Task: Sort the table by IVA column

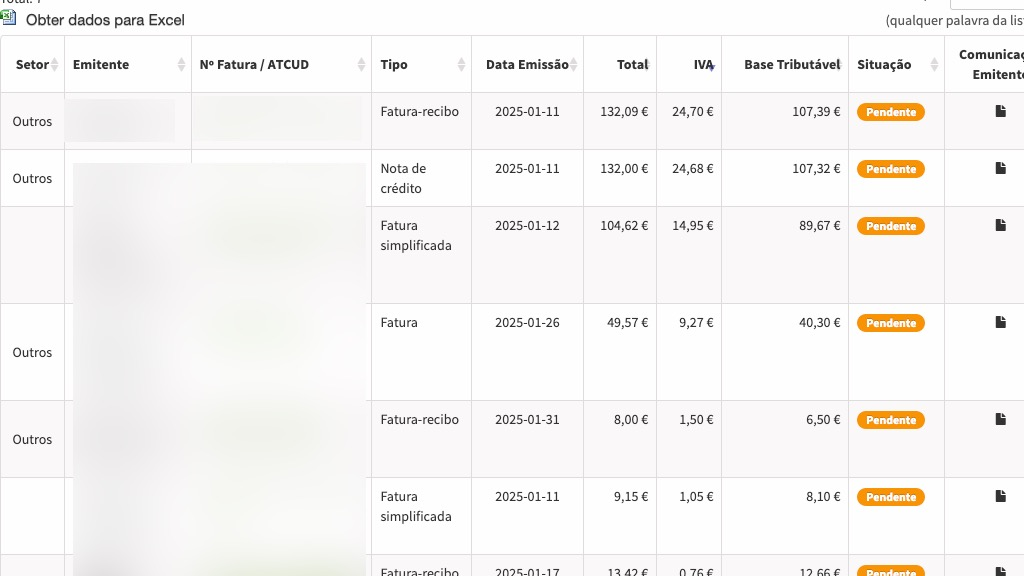Action: (x=703, y=65)
